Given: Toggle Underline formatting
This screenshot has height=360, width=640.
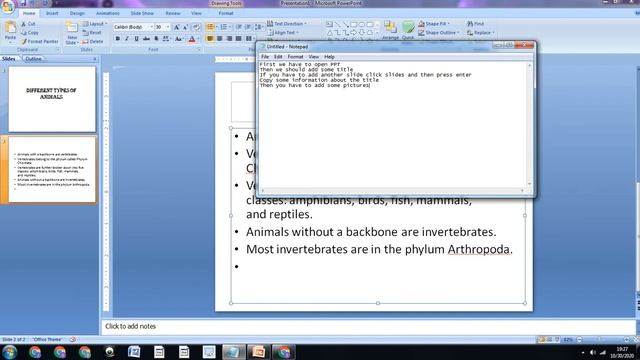Looking at the screenshot, I should 136,38.
